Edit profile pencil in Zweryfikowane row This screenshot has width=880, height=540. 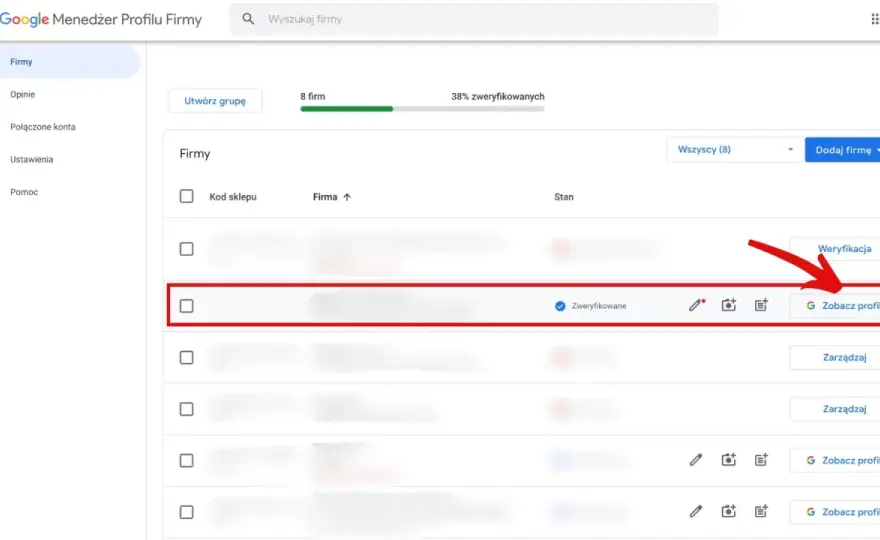click(x=696, y=305)
